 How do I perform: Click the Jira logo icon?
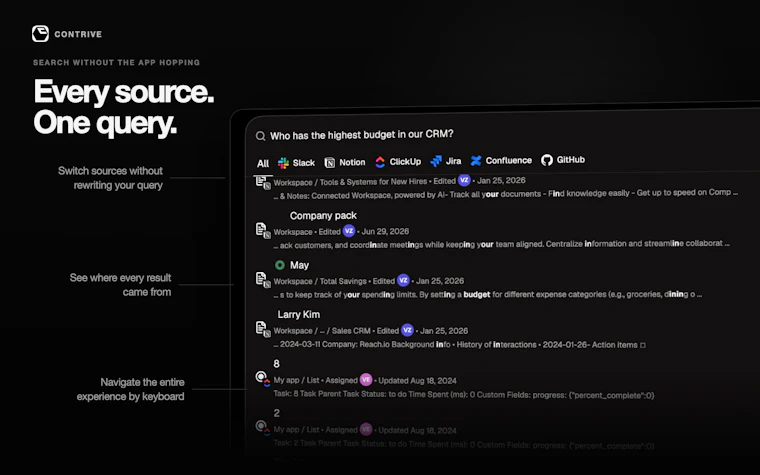coord(436,161)
